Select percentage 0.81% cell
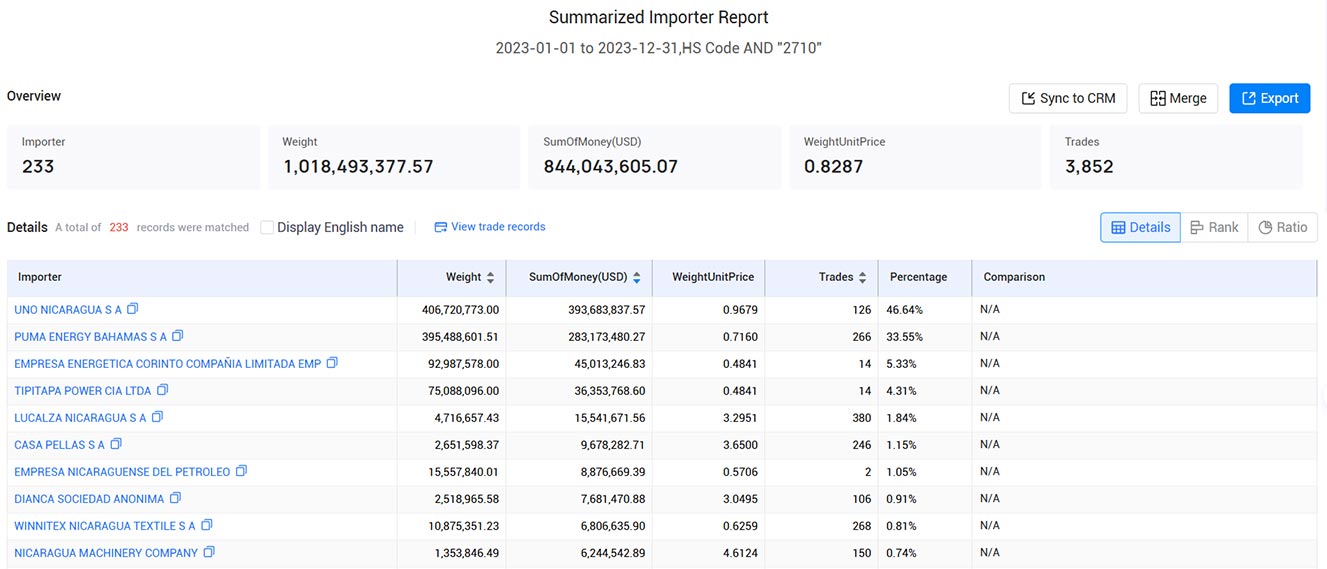This screenshot has width=1327, height=569. [903, 526]
